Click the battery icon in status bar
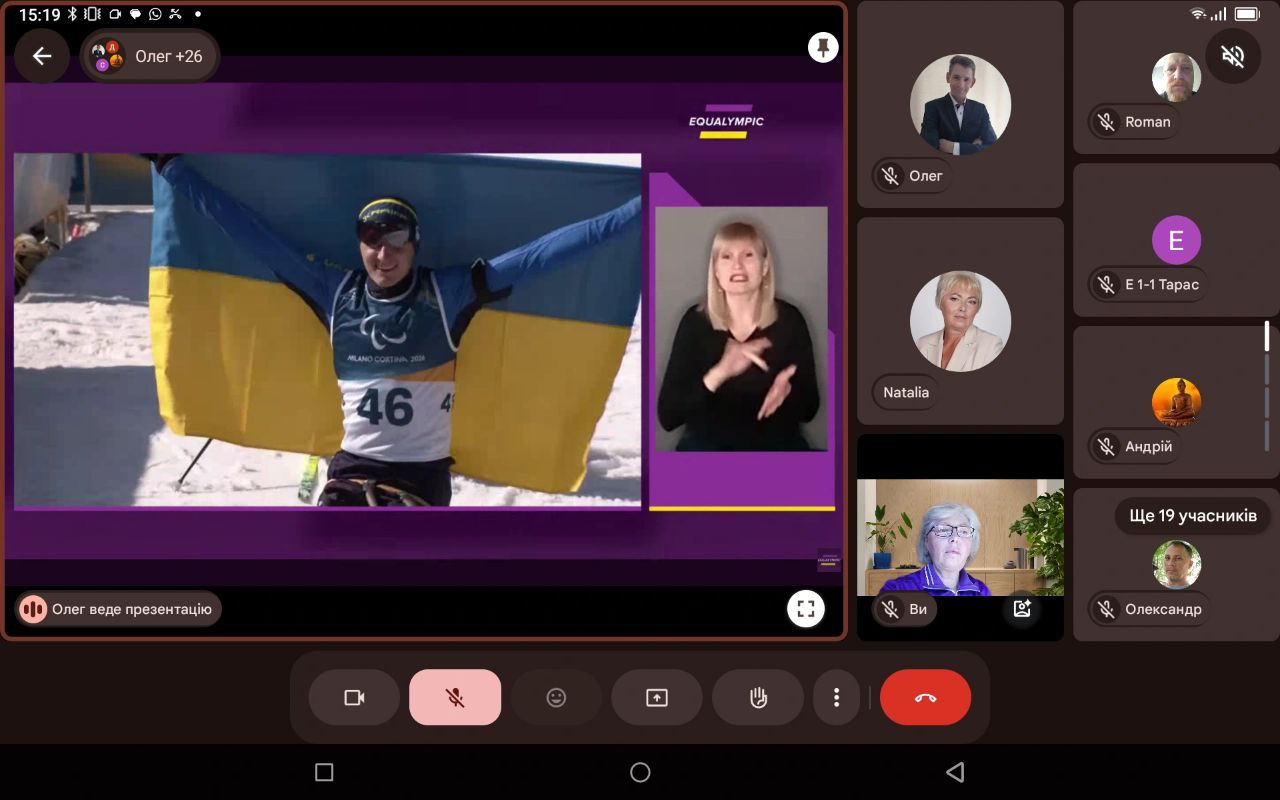 click(1247, 14)
